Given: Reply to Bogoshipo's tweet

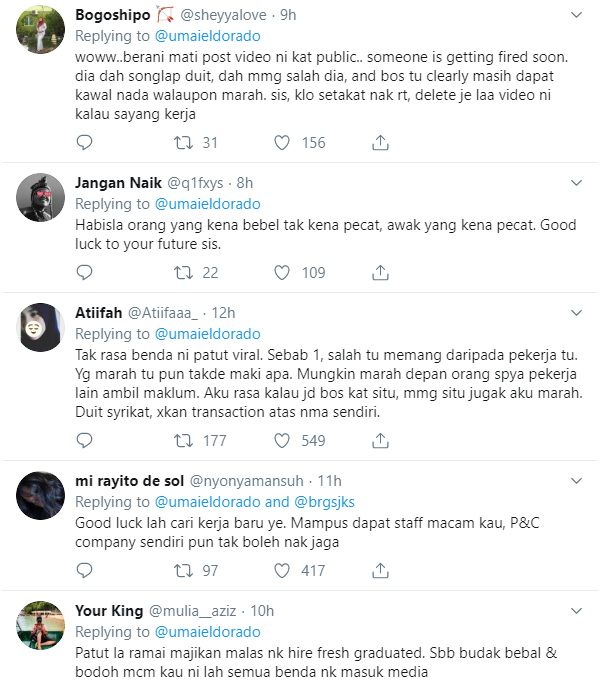Looking at the screenshot, I should click(x=85, y=143).
